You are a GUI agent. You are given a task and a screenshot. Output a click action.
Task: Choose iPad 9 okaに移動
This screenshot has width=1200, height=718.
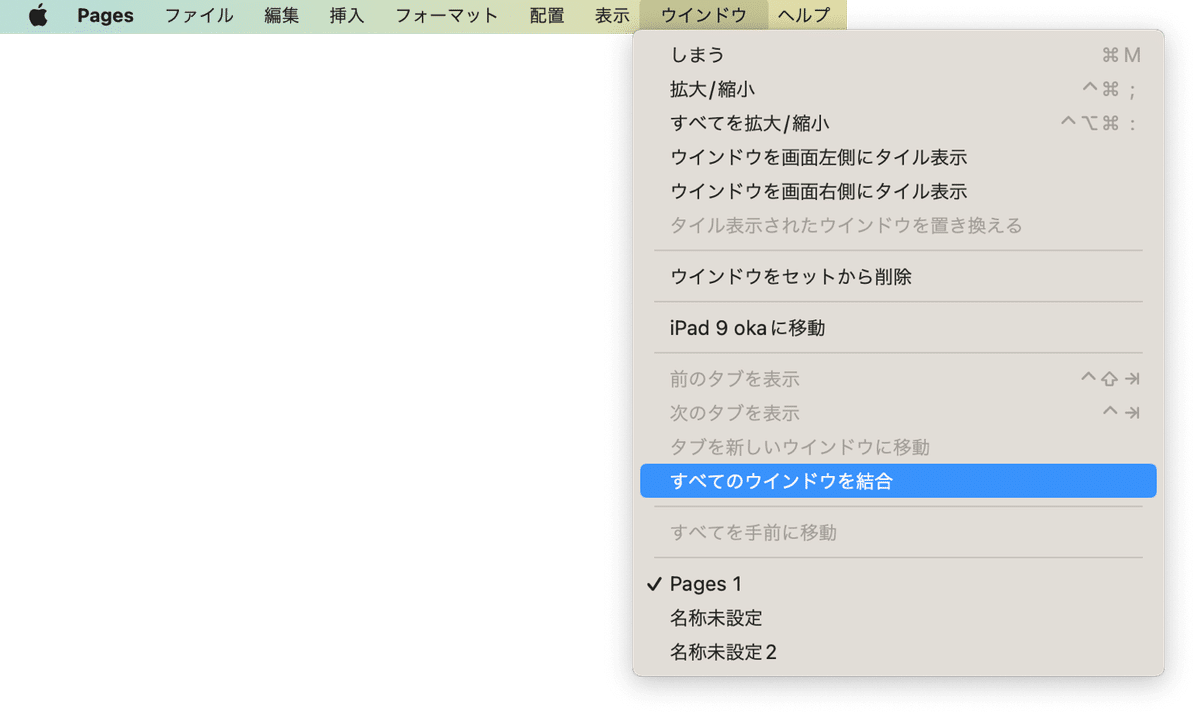coord(898,327)
